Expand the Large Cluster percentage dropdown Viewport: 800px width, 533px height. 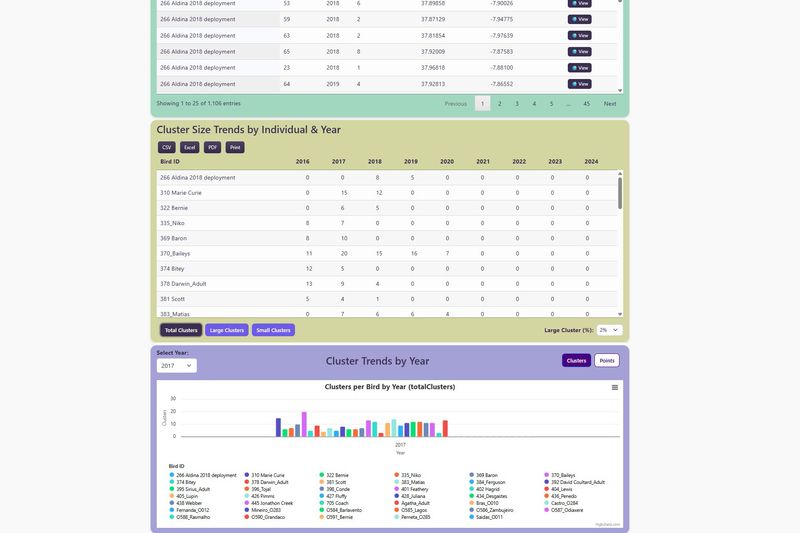coord(610,330)
